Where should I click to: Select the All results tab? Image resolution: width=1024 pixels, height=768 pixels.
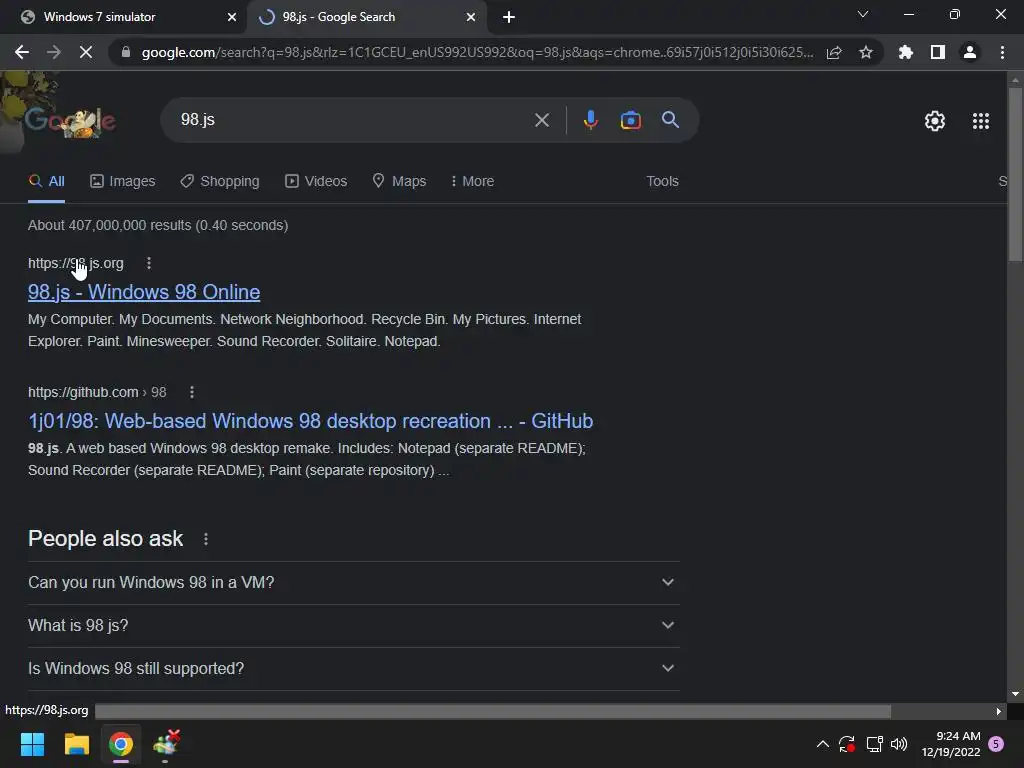46,181
